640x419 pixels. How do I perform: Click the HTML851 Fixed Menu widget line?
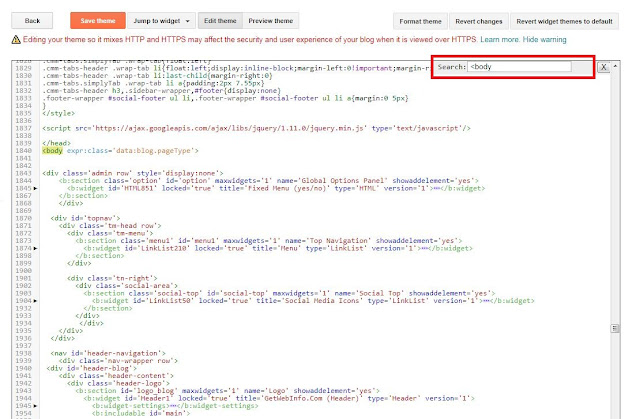click(x=276, y=188)
